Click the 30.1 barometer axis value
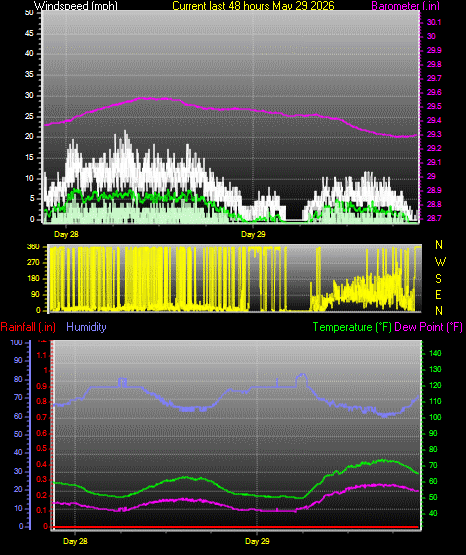This screenshot has width=466, height=555. pyautogui.click(x=434, y=22)
